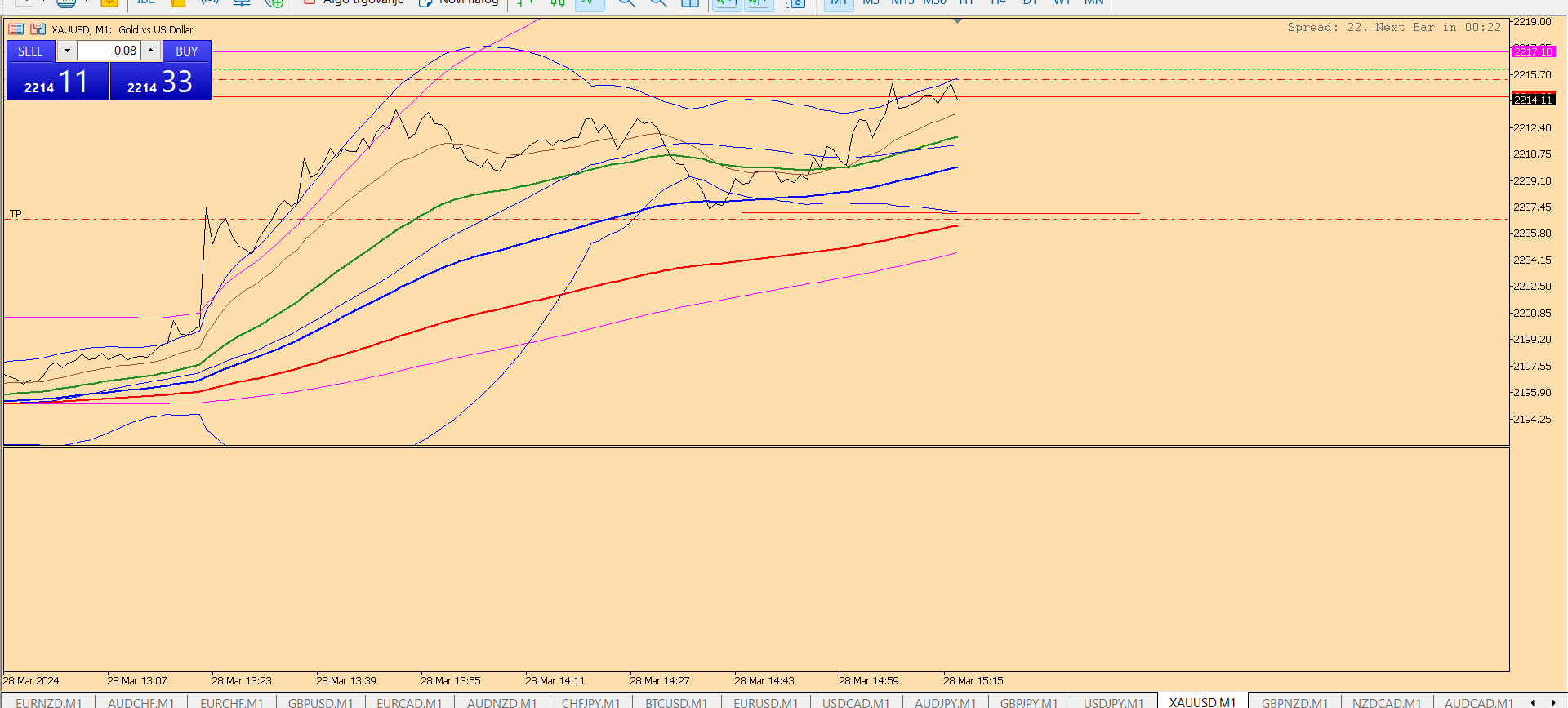Increase trade volume with up arrow
Screen dimensions: 1568x708
[x=151, y=51]
